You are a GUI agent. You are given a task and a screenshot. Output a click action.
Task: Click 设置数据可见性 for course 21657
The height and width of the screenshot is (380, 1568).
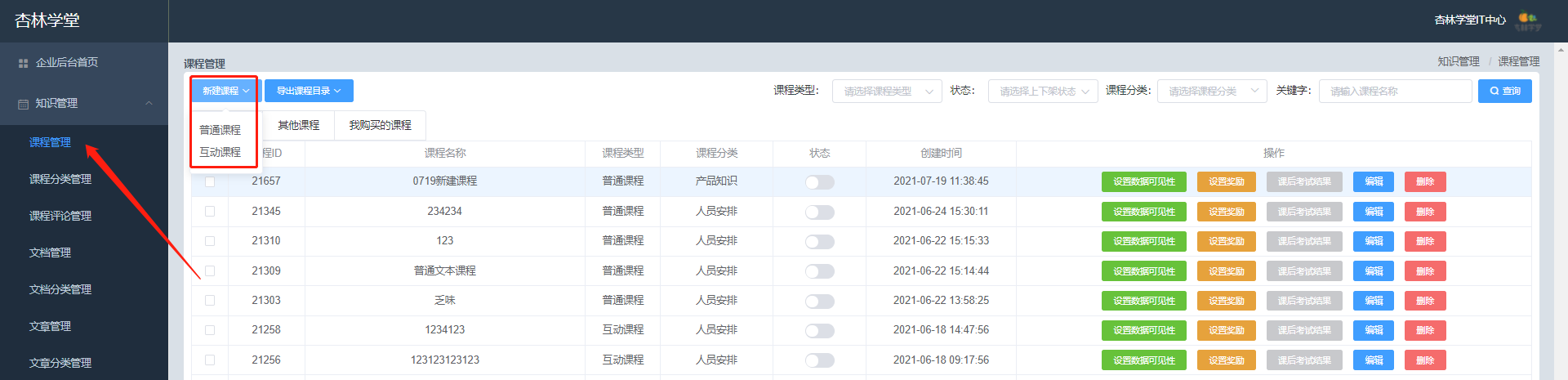click(1143, 181)
